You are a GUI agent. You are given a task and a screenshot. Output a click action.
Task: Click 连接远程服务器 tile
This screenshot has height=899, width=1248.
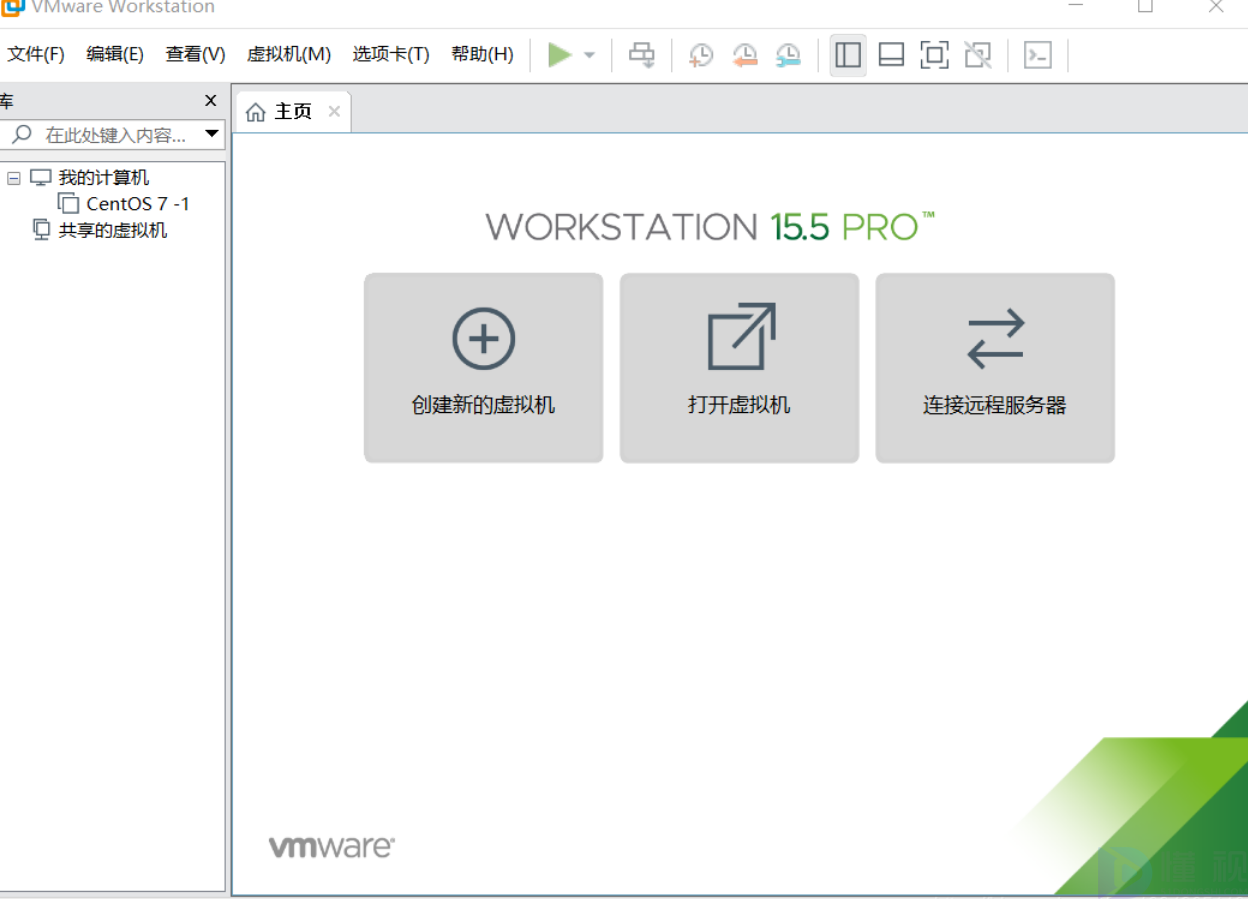tap(995, 367)
